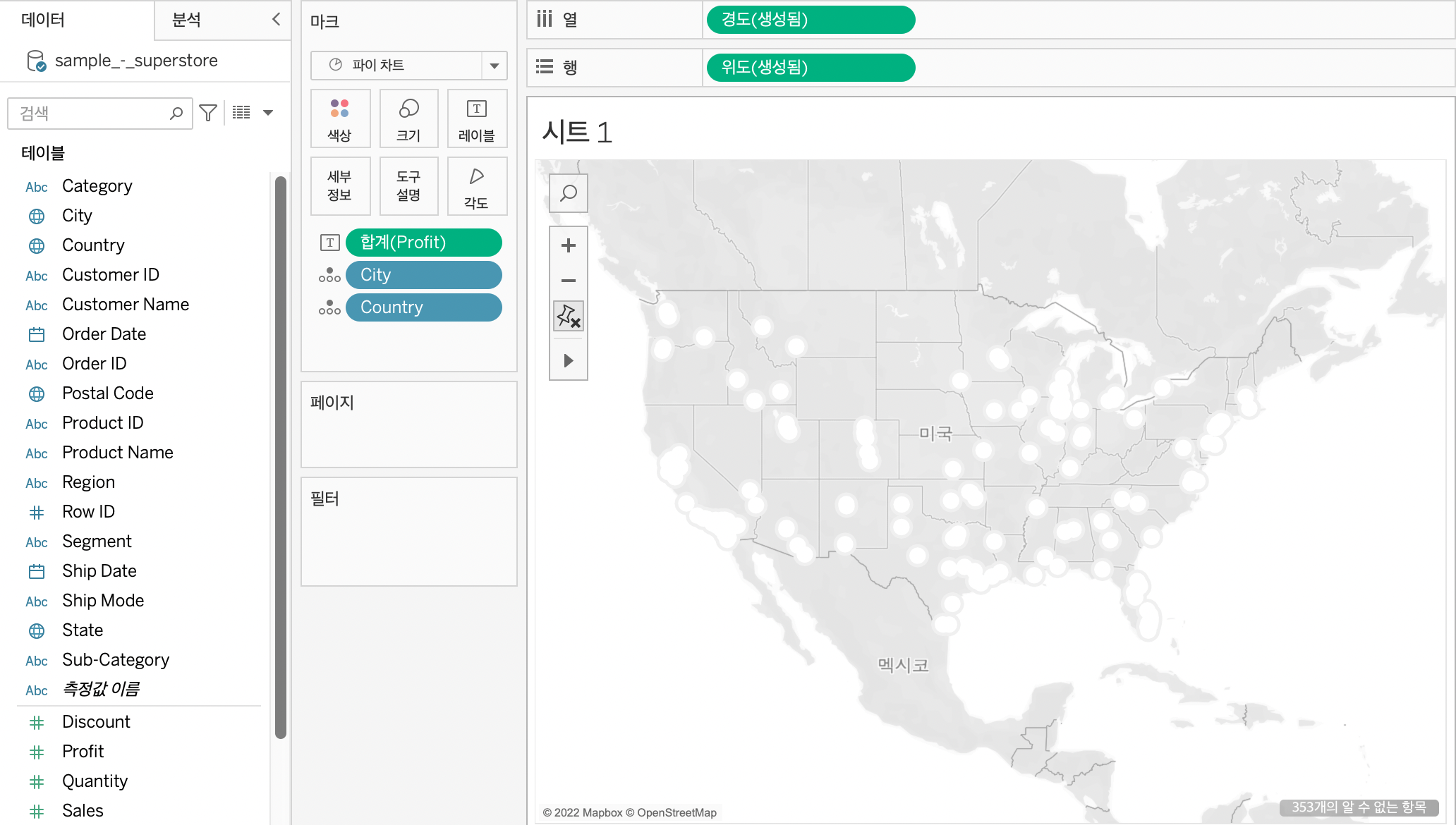
Task: Collapse the data side pane
Action: tap(277, 20)
